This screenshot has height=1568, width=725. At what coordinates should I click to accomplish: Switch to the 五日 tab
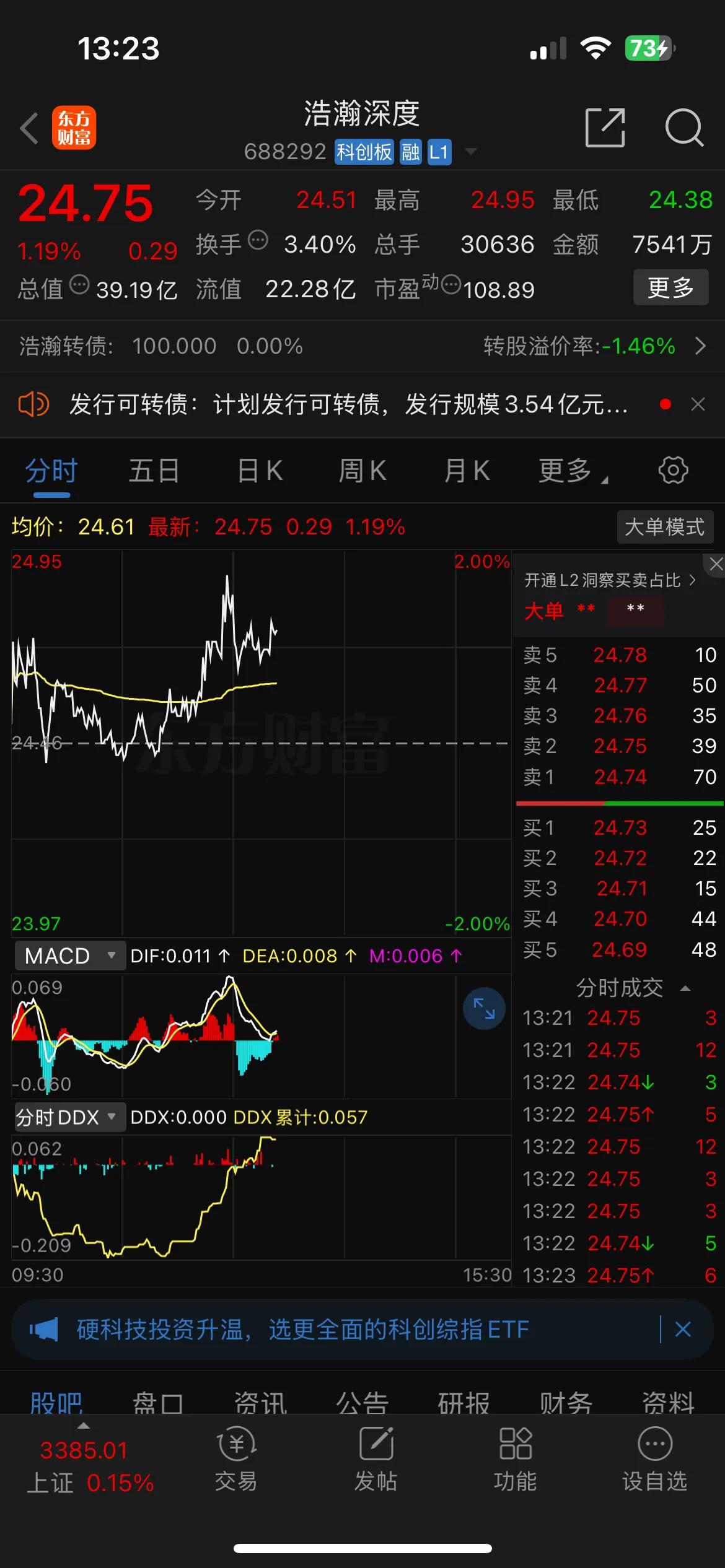[x=154, y=471]
